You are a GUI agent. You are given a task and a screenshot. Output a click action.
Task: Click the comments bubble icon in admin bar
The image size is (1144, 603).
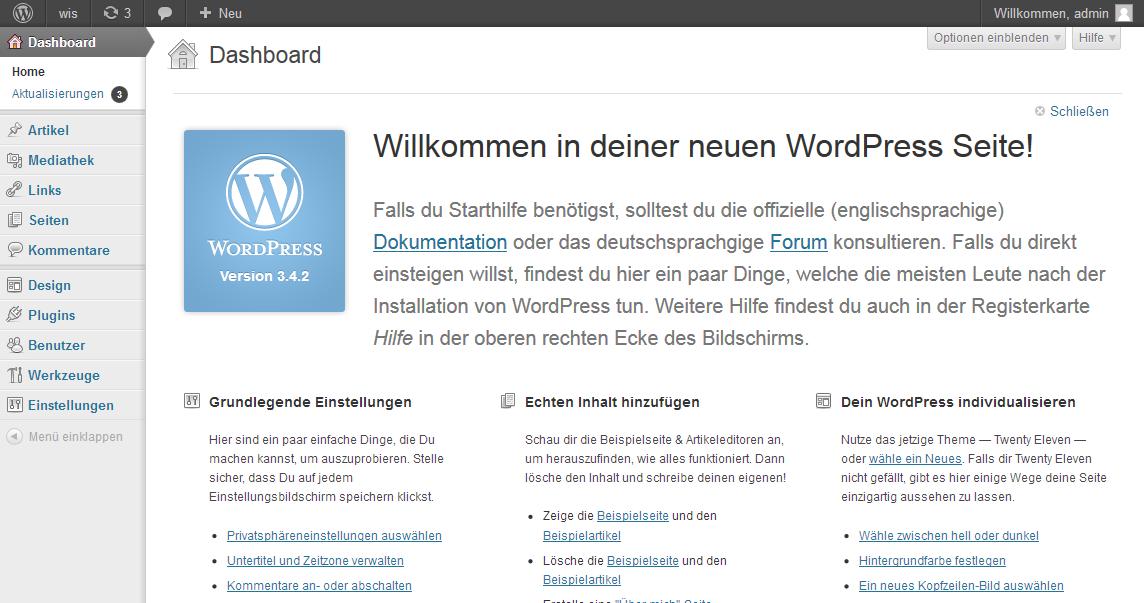[165, 13]
